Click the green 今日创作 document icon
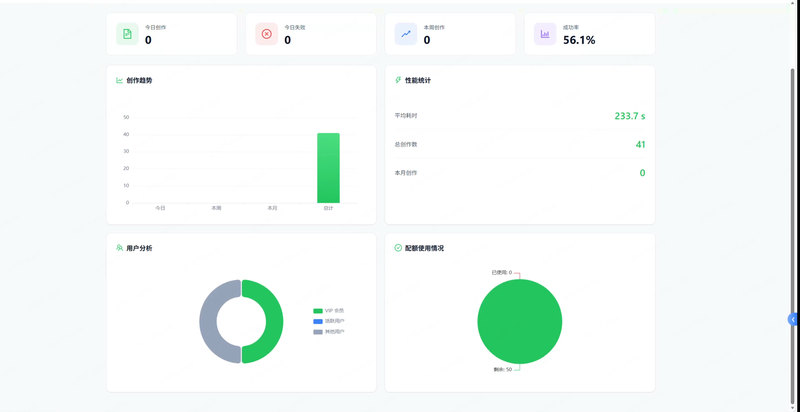 127,34
